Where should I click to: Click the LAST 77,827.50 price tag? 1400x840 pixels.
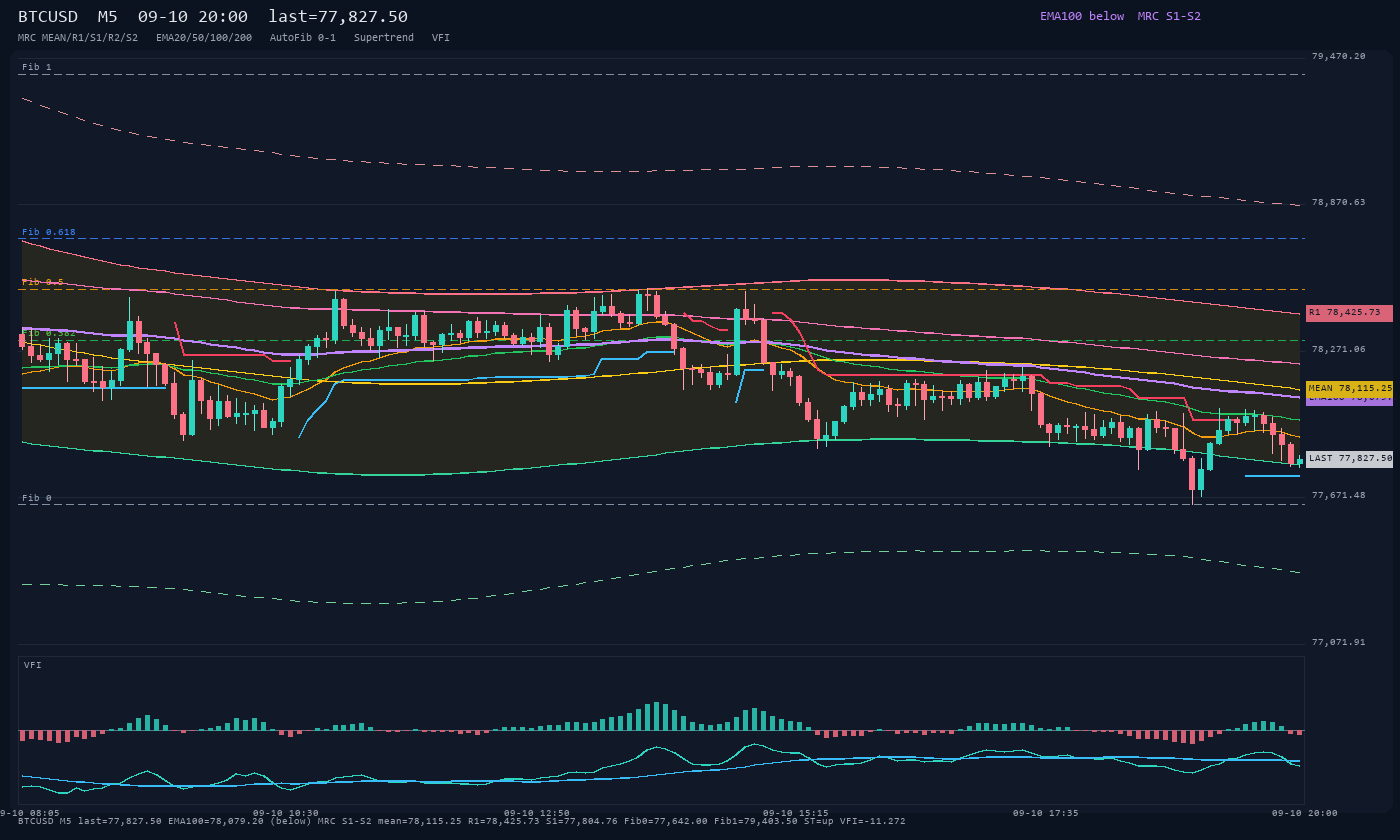[x=1349, y=459]
